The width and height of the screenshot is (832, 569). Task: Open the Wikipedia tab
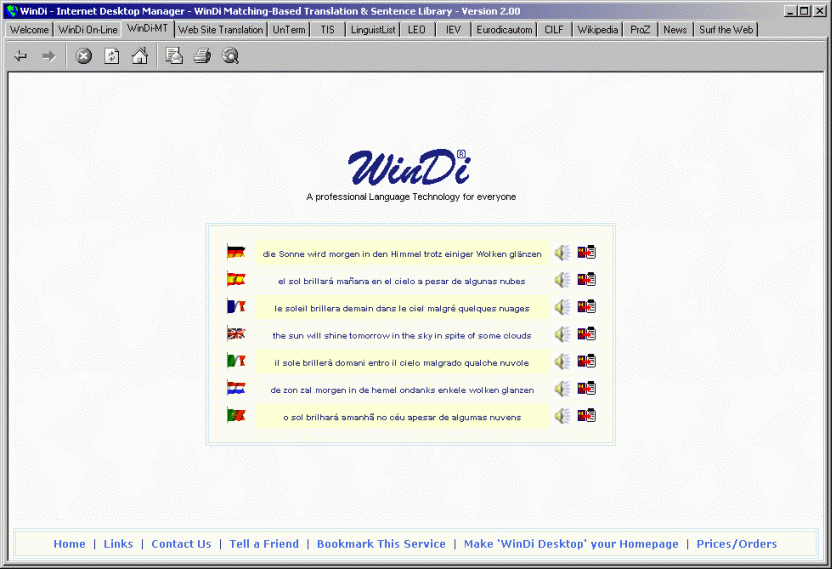pyautogui.click(x=597, y=30)
